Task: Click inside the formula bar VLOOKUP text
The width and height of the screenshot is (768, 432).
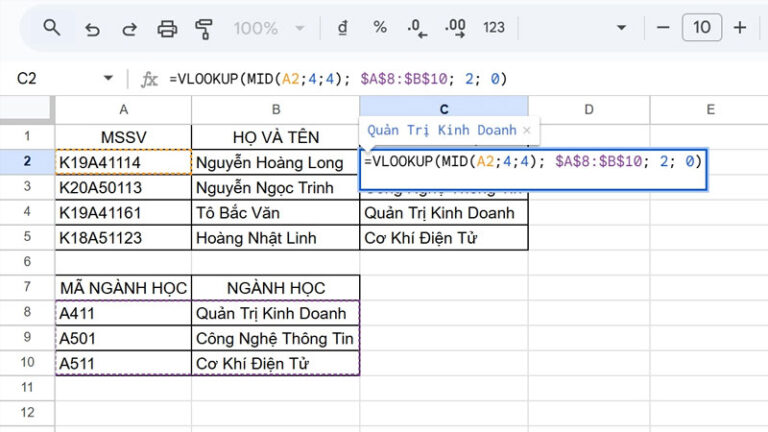Action: [338, 78]
